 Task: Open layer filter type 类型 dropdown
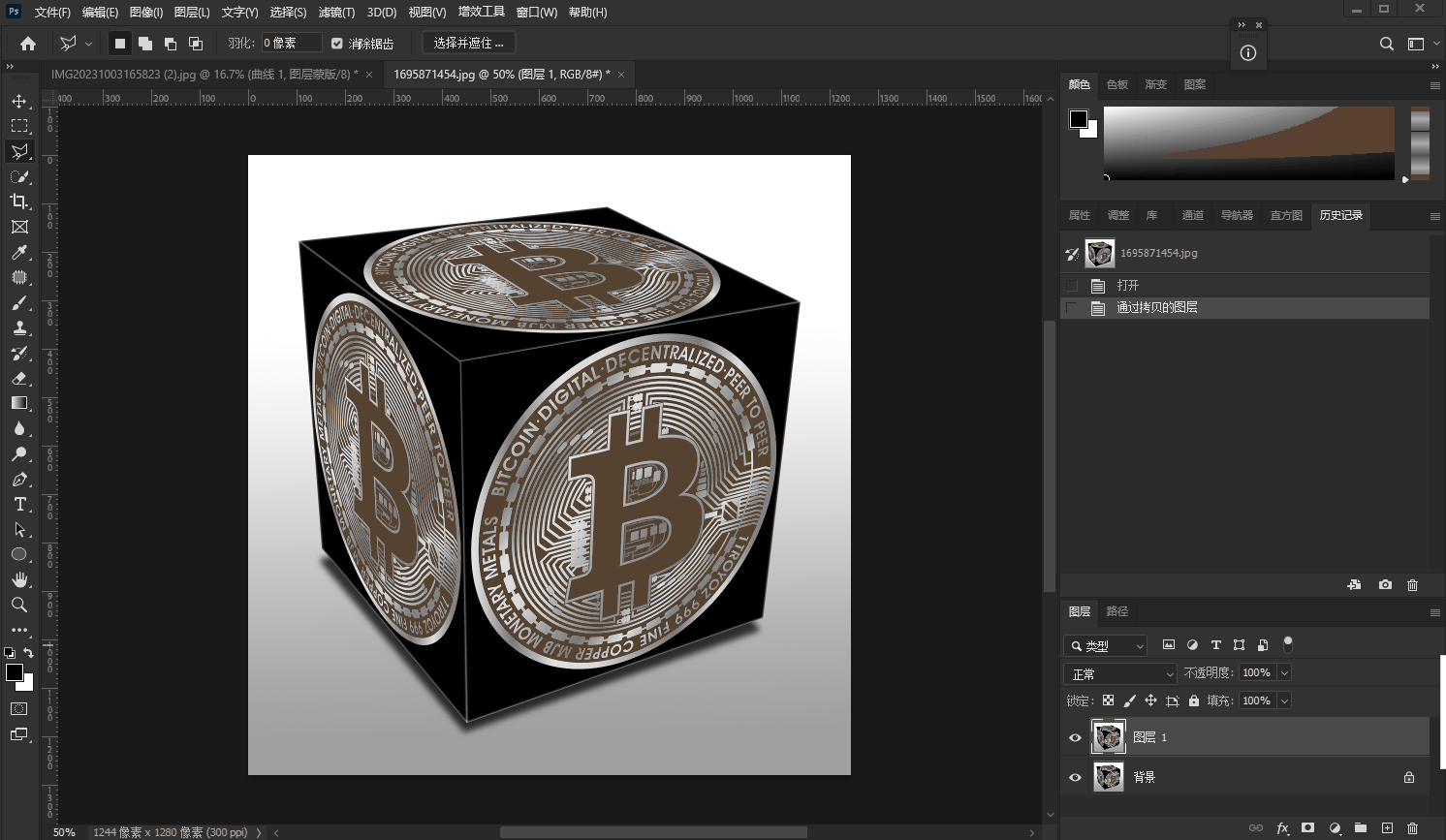pyautogui.click(x=1106, y=645)
